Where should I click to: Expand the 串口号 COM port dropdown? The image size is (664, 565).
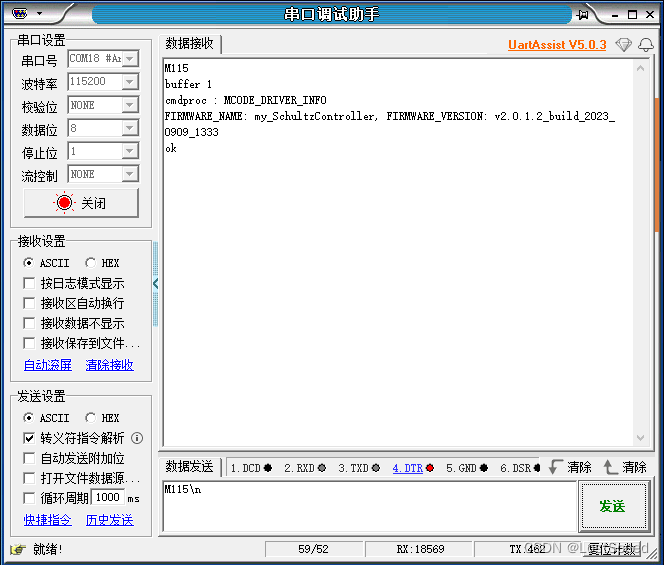[x=130, y=58]
